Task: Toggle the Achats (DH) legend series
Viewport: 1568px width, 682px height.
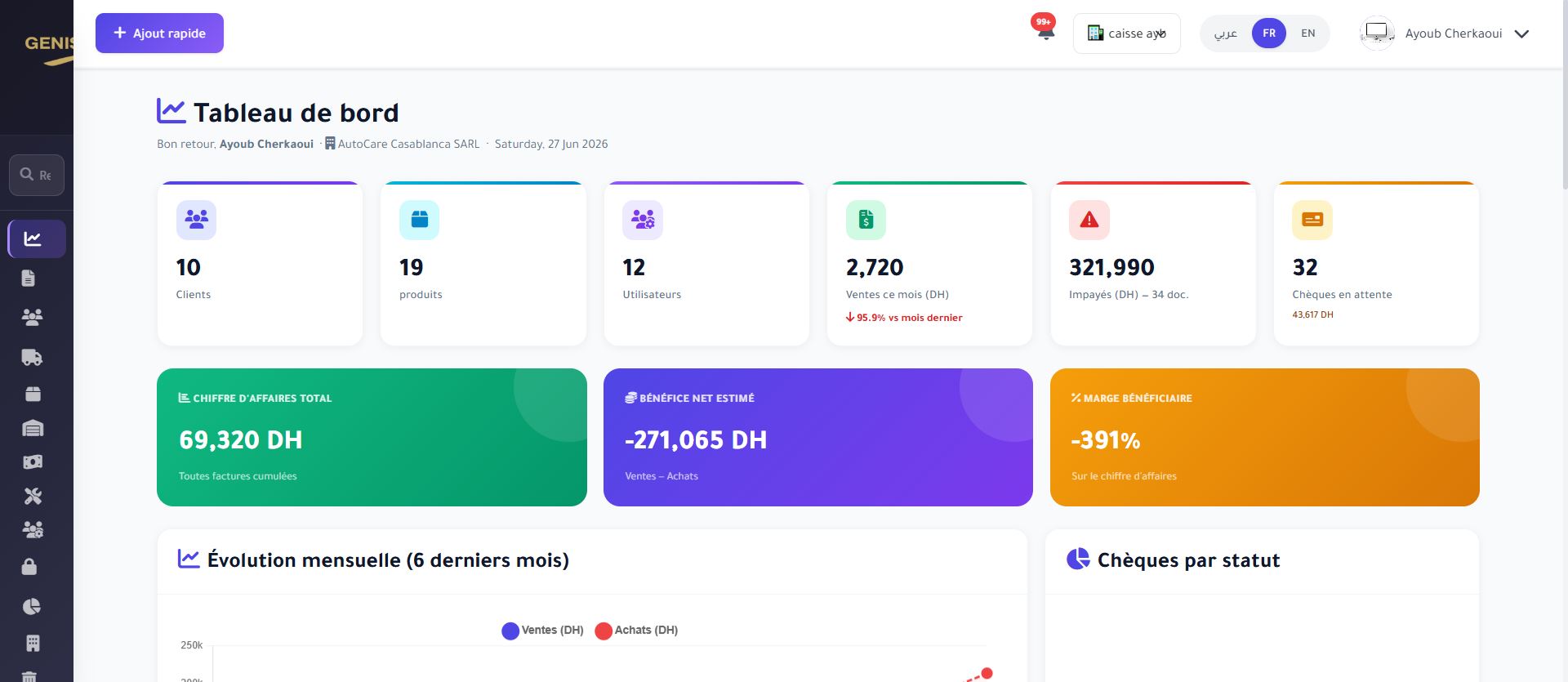Action: coord(636,631)
